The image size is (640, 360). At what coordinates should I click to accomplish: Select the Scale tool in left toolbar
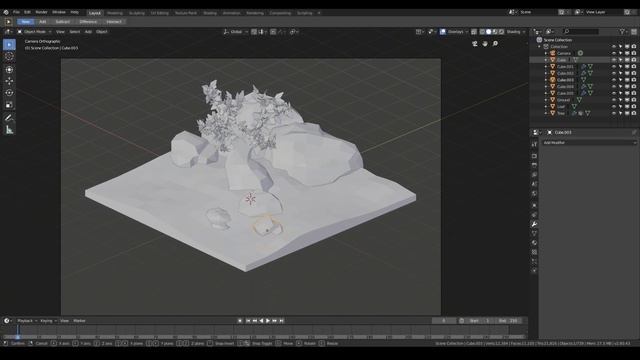coord(9,105)
